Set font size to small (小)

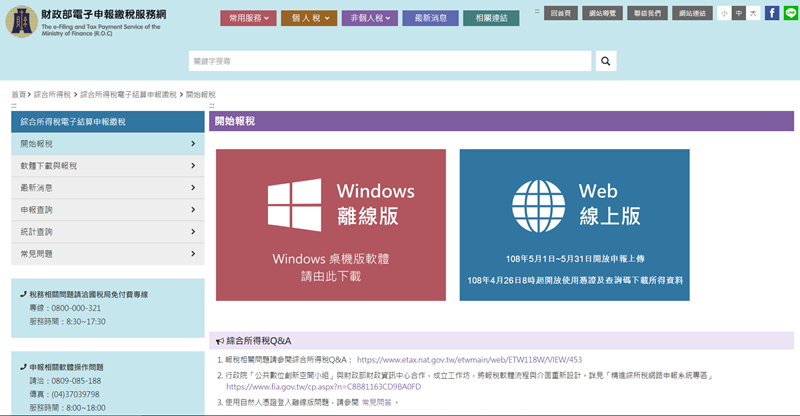click(724, 13)
